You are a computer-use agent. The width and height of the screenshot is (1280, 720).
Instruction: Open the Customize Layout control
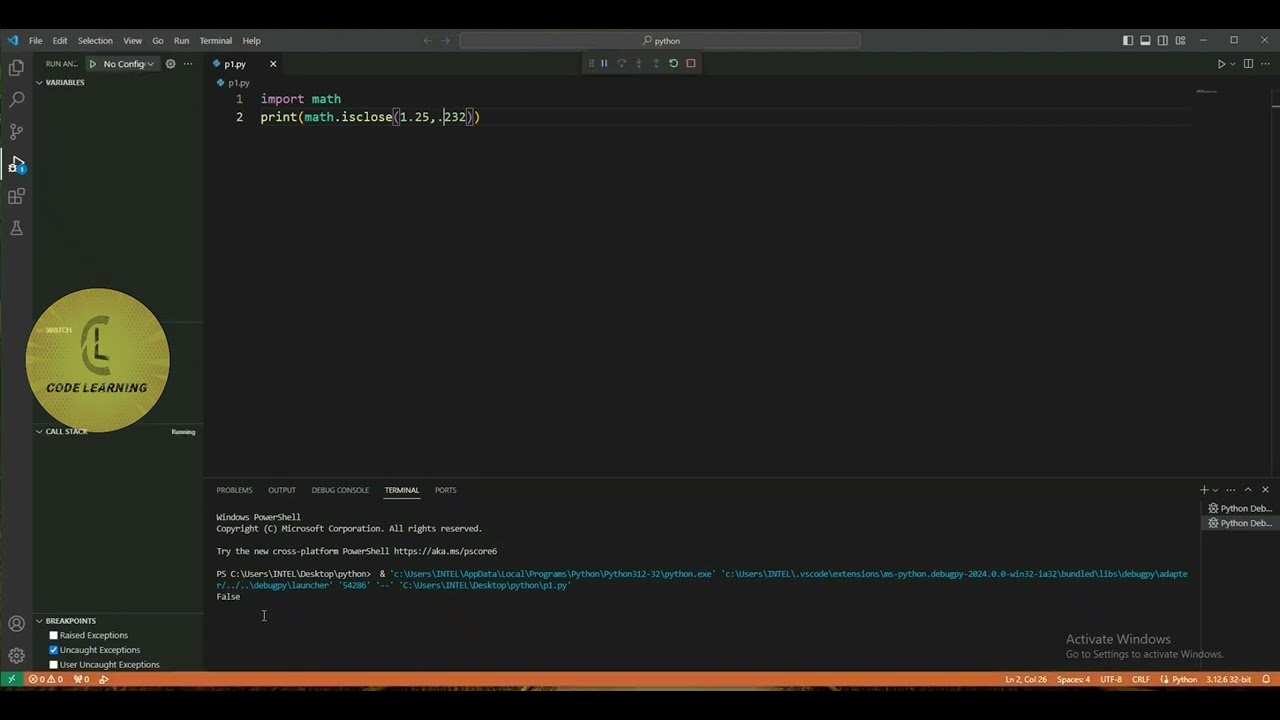(x=1180, y=41)
